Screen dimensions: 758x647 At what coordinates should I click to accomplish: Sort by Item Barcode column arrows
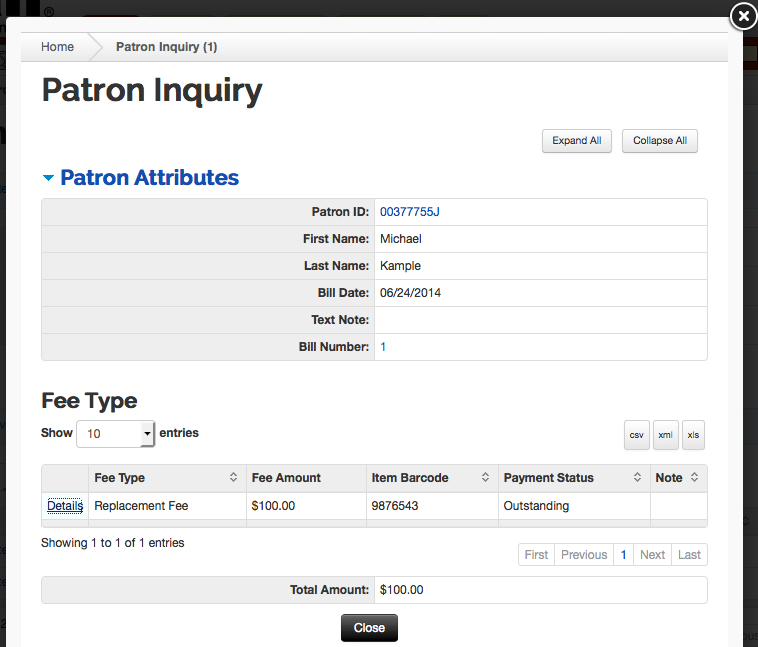485,477
